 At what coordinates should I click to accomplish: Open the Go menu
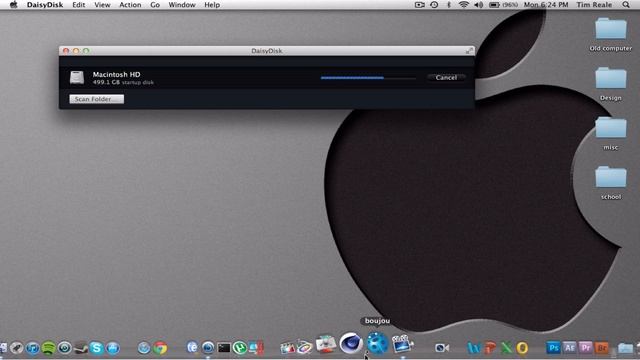click(155, 5)
